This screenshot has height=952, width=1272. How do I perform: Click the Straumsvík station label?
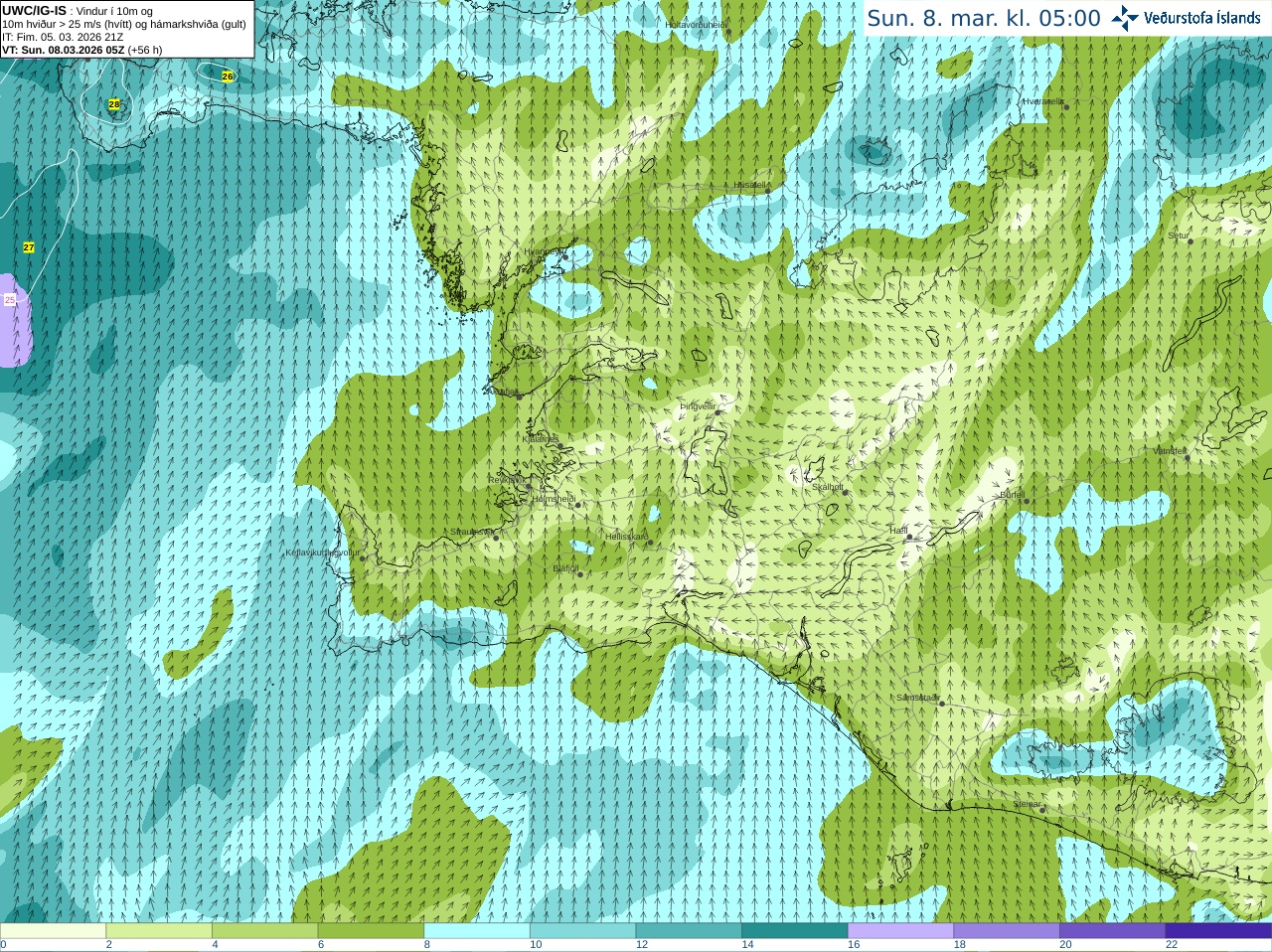[x=472, y=532]
